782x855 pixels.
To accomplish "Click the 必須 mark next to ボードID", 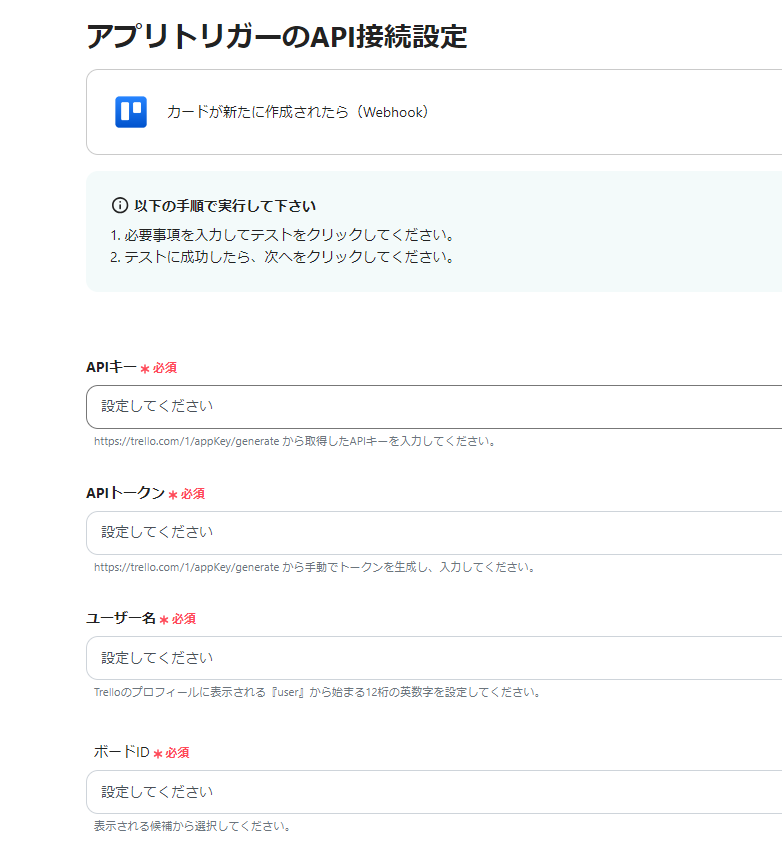I will click(171, 753).
